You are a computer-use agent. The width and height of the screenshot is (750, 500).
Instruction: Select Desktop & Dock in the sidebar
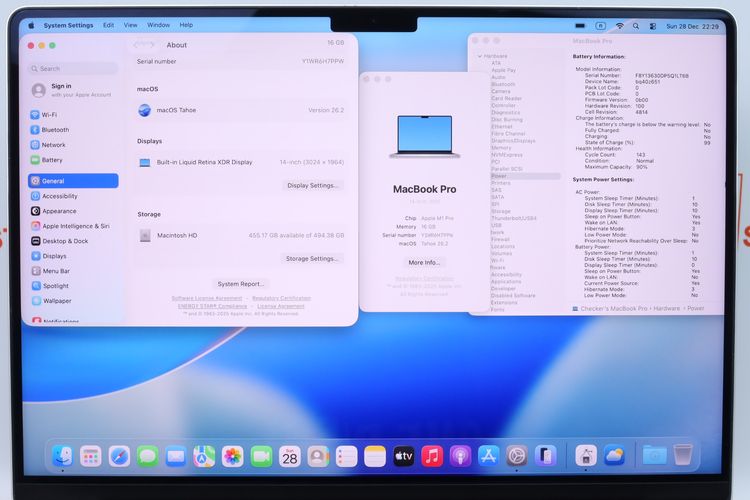[73, 241]
